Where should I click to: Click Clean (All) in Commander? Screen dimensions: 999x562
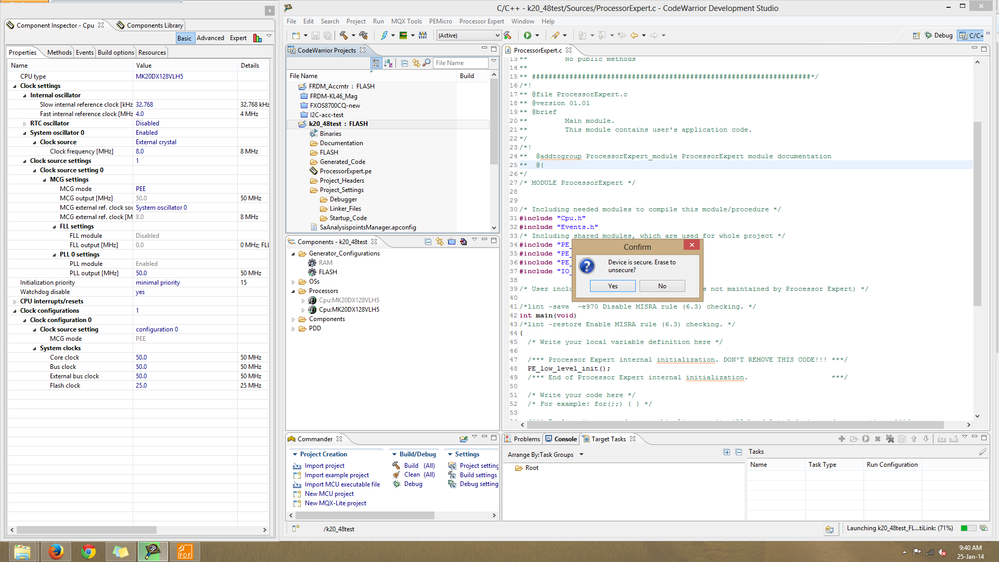[x=419, y=475]
